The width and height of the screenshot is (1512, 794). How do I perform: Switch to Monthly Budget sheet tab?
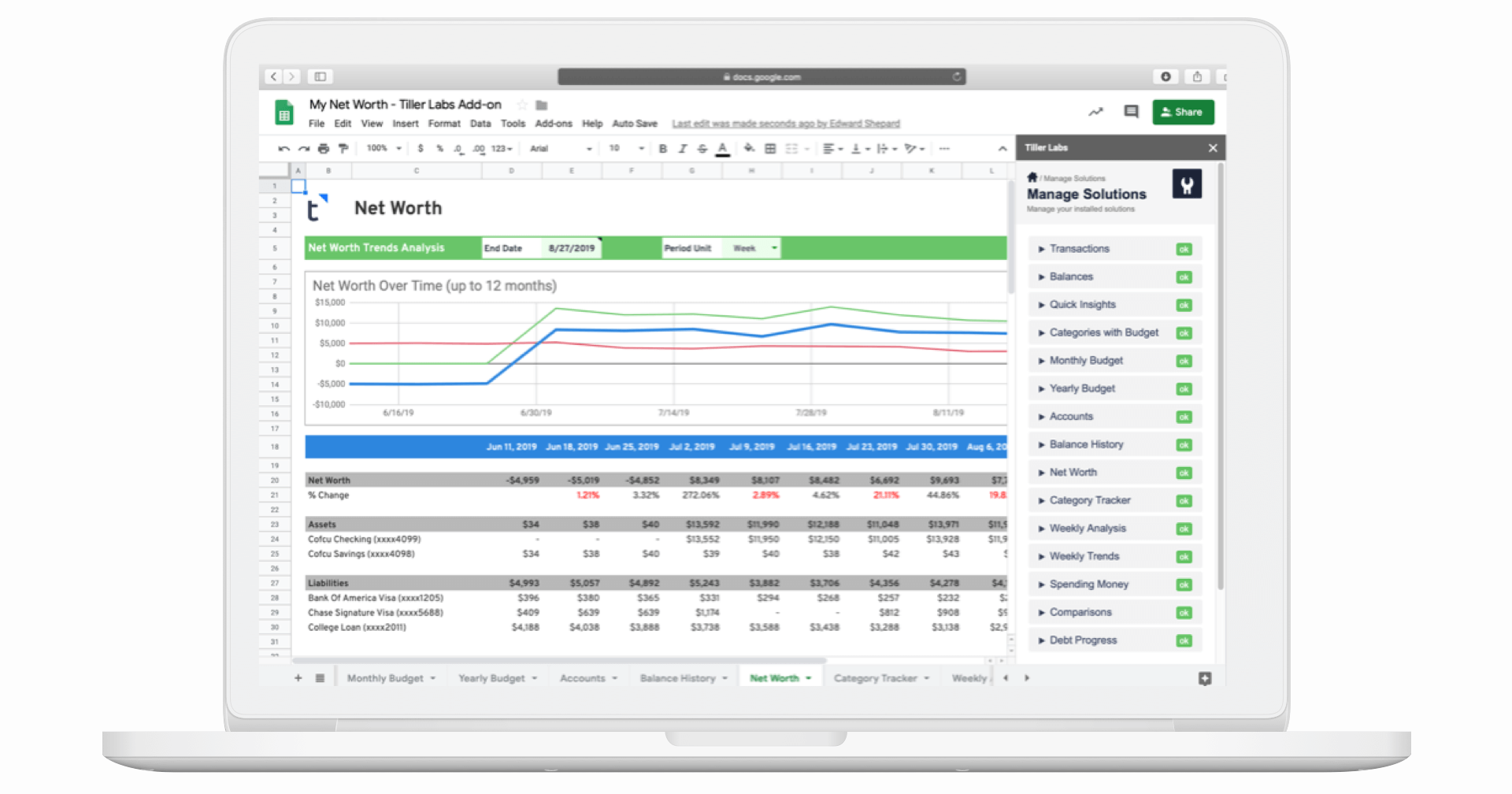pos(391,678)
